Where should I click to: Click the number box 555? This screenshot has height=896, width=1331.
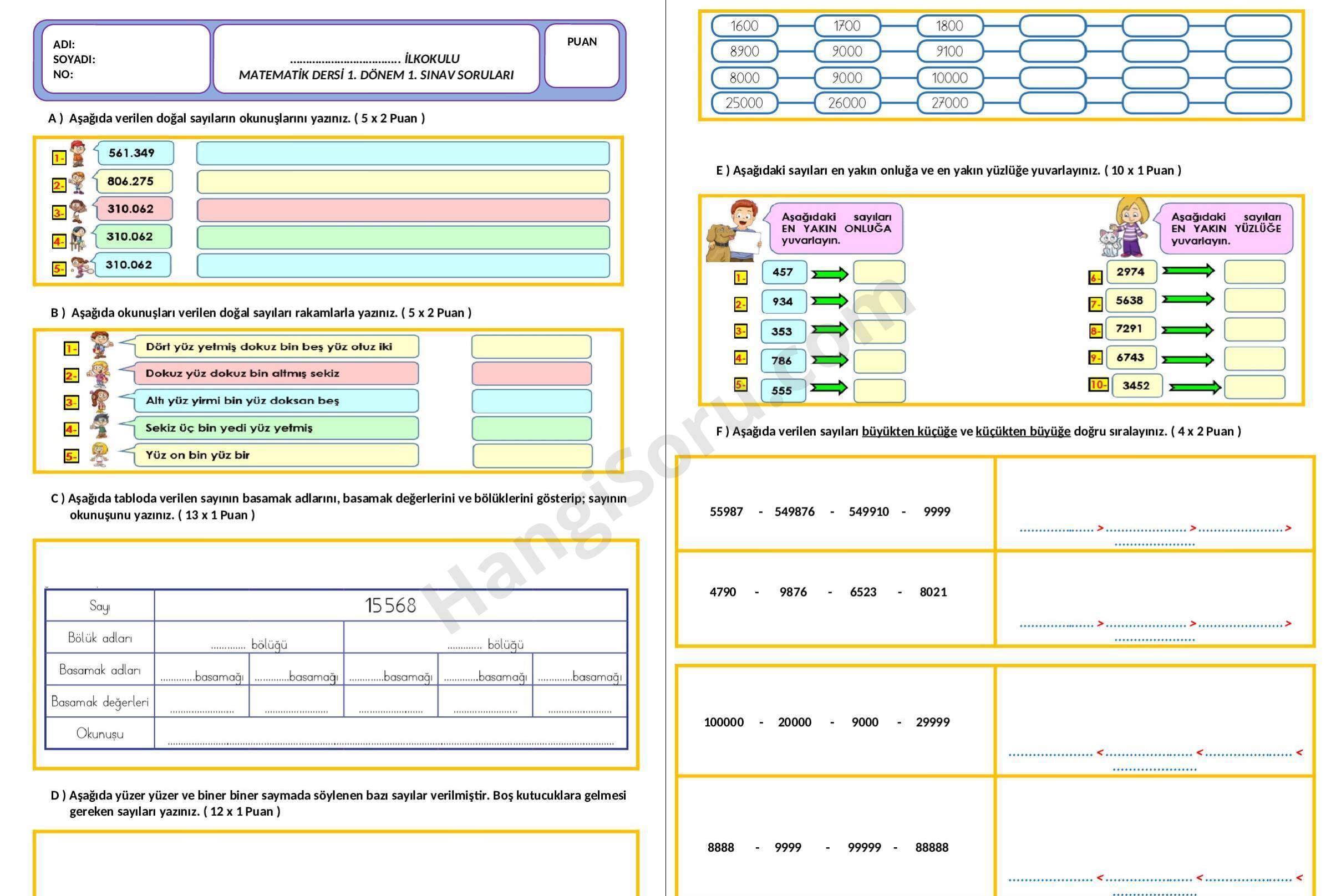(783, 391)
